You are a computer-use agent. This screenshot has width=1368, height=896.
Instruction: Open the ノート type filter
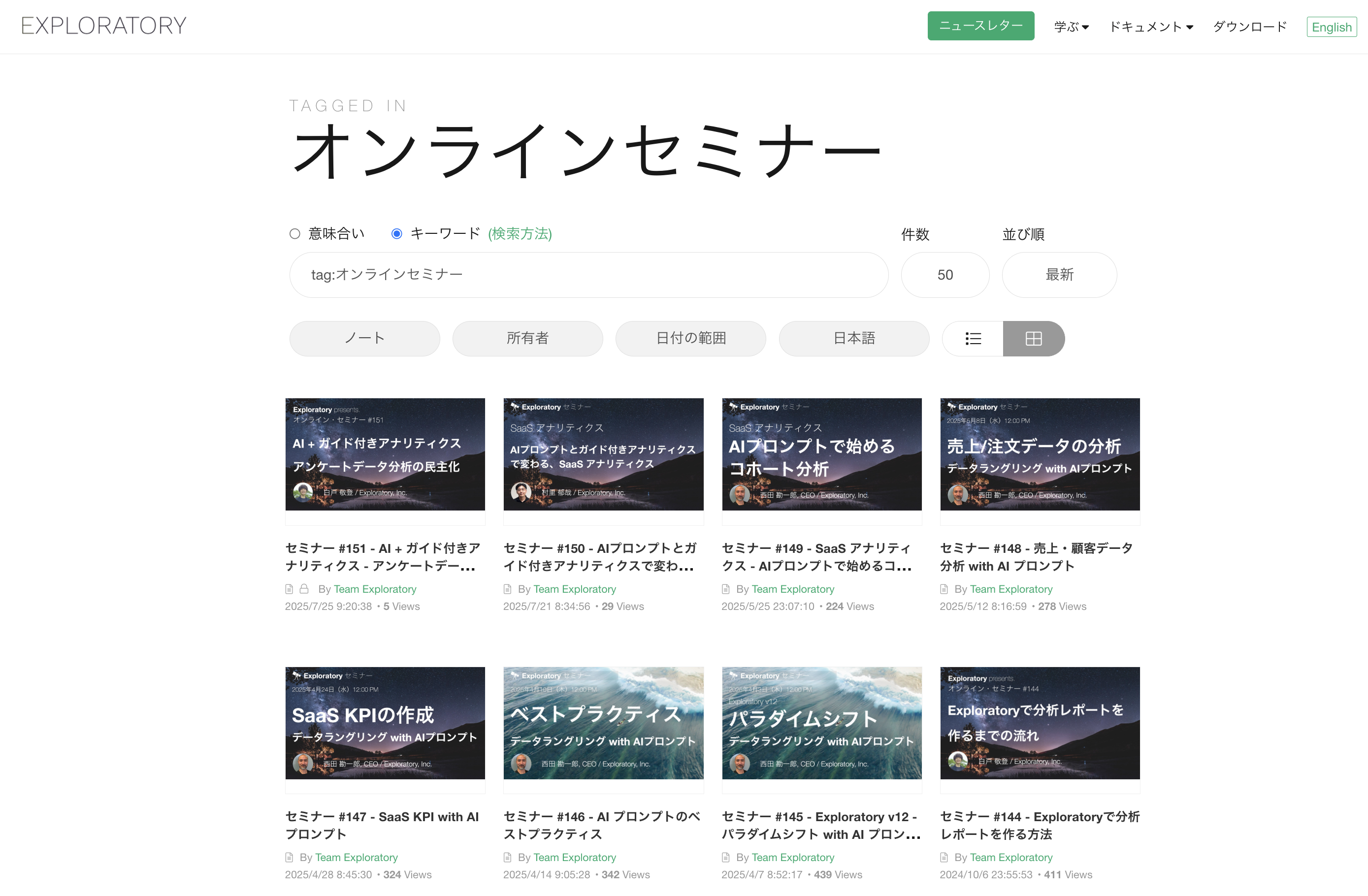coord(364,339)
